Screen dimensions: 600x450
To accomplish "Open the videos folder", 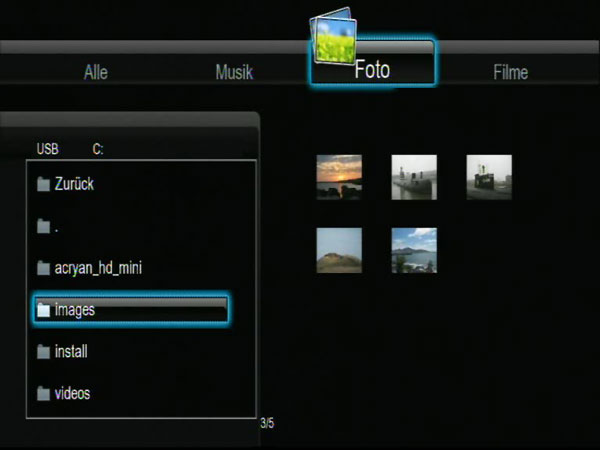I will point(72,393).
